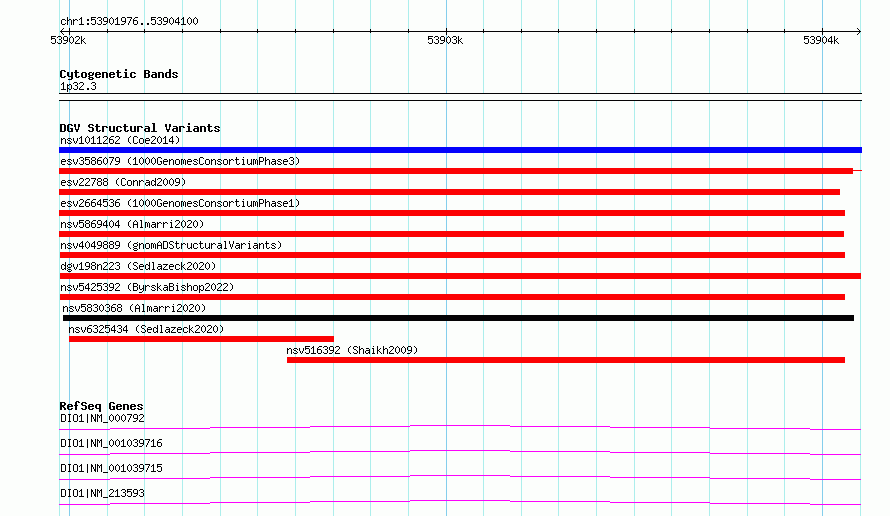Open the nsv5869404 (Almarri2020) label

pos(132,224)
